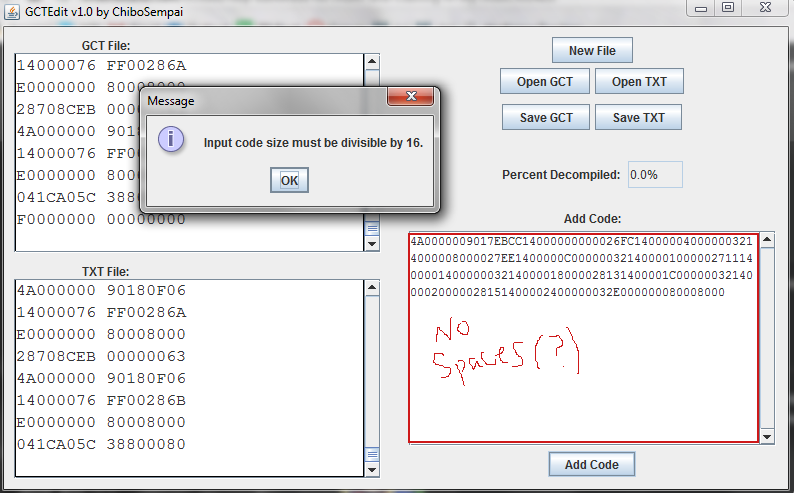Click OK in the Message dialog
Viewport: 794px width, 493px height.
[289, 180]
